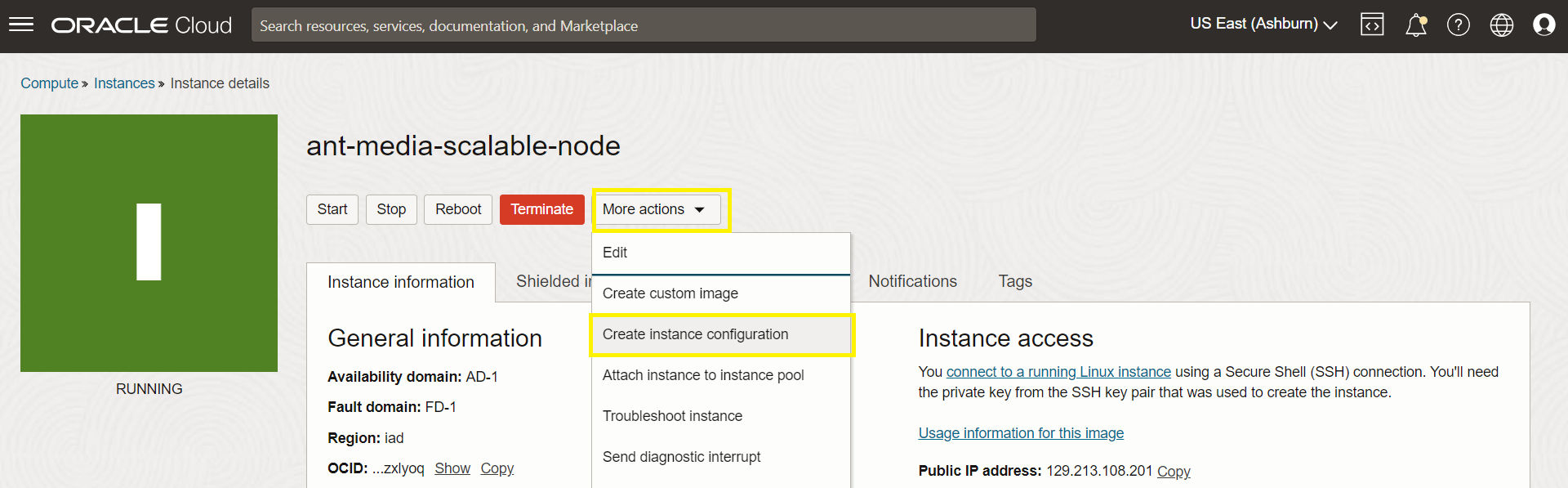The height and width of the screenshot is (488, 1568).
Task: Click the 'RUNNING' status label
Action: coord(149,389)
